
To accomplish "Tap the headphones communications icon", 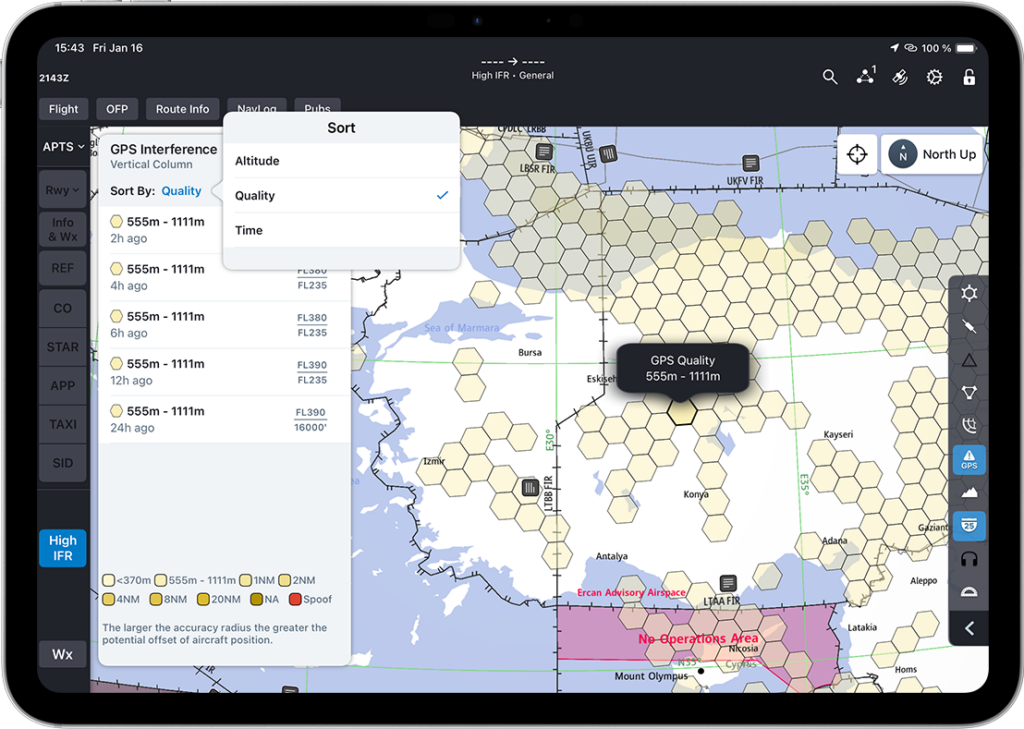I will [969, 559].
